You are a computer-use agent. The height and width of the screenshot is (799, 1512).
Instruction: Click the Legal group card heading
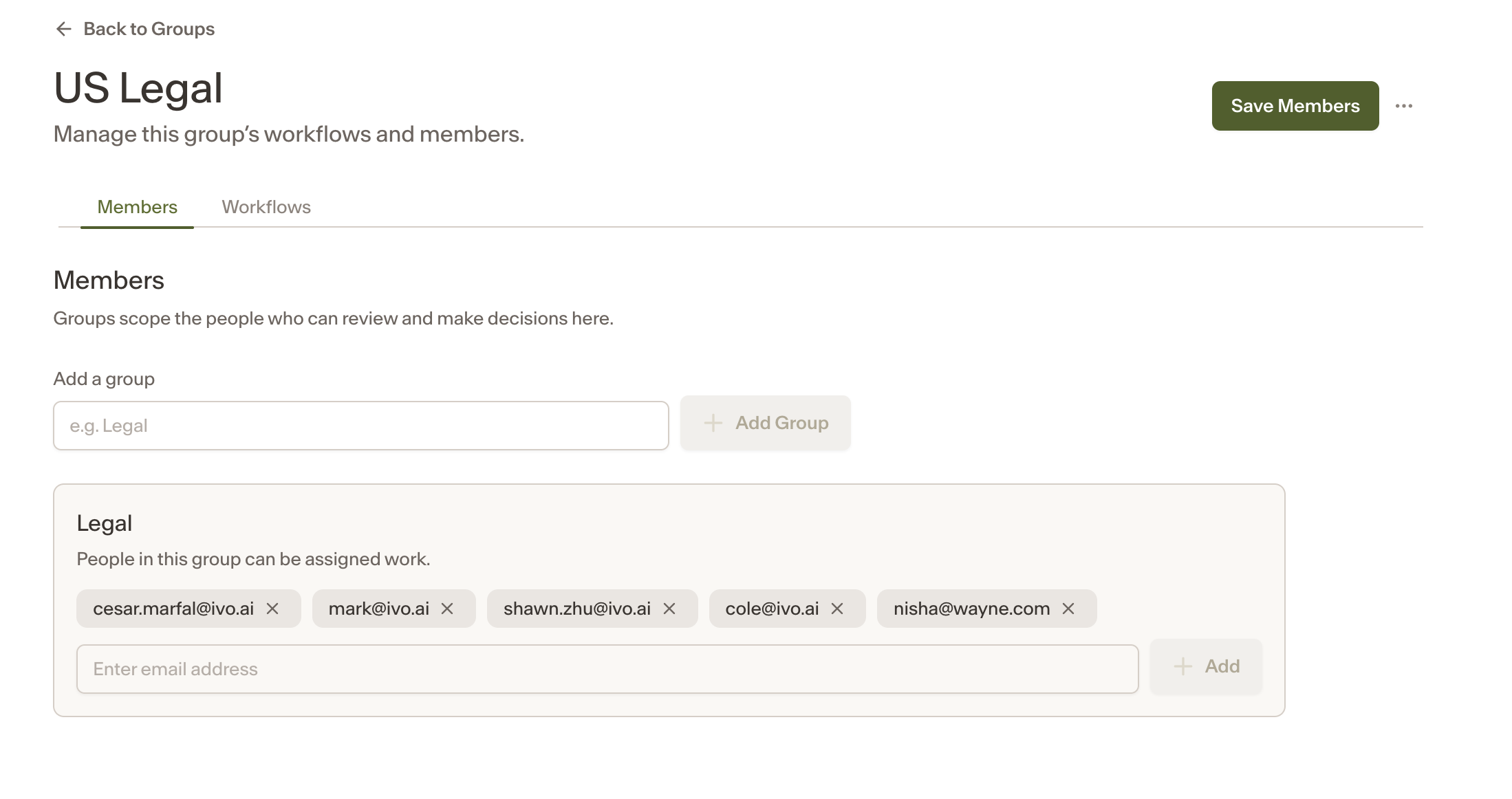tap(105, 523)
